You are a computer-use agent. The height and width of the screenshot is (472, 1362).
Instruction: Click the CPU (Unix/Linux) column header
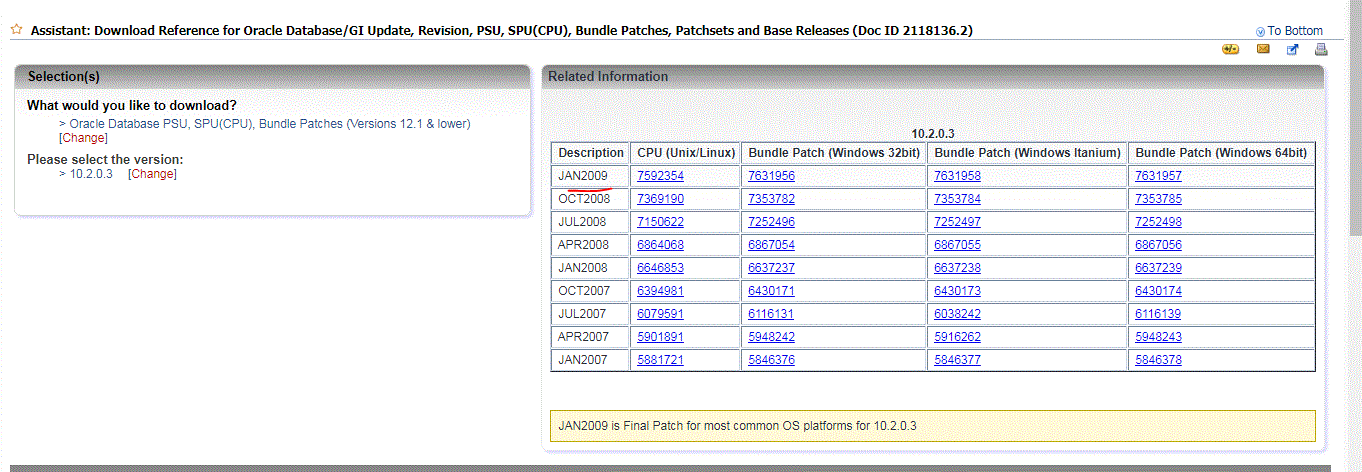[686, 153]
